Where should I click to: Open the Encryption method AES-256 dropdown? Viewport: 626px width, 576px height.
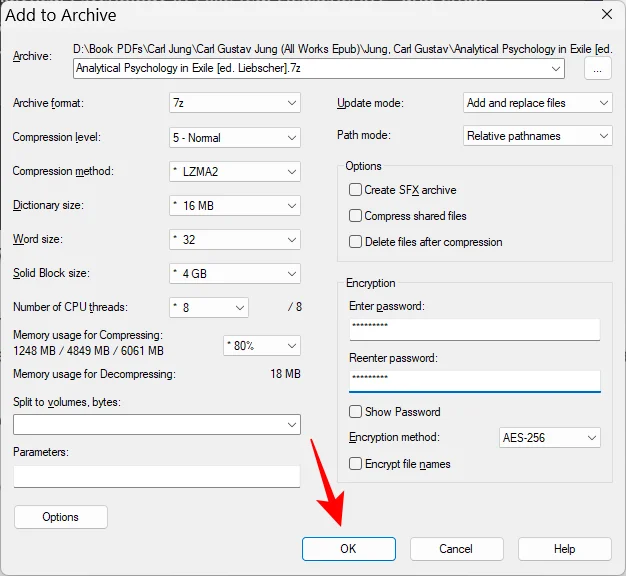550,437
